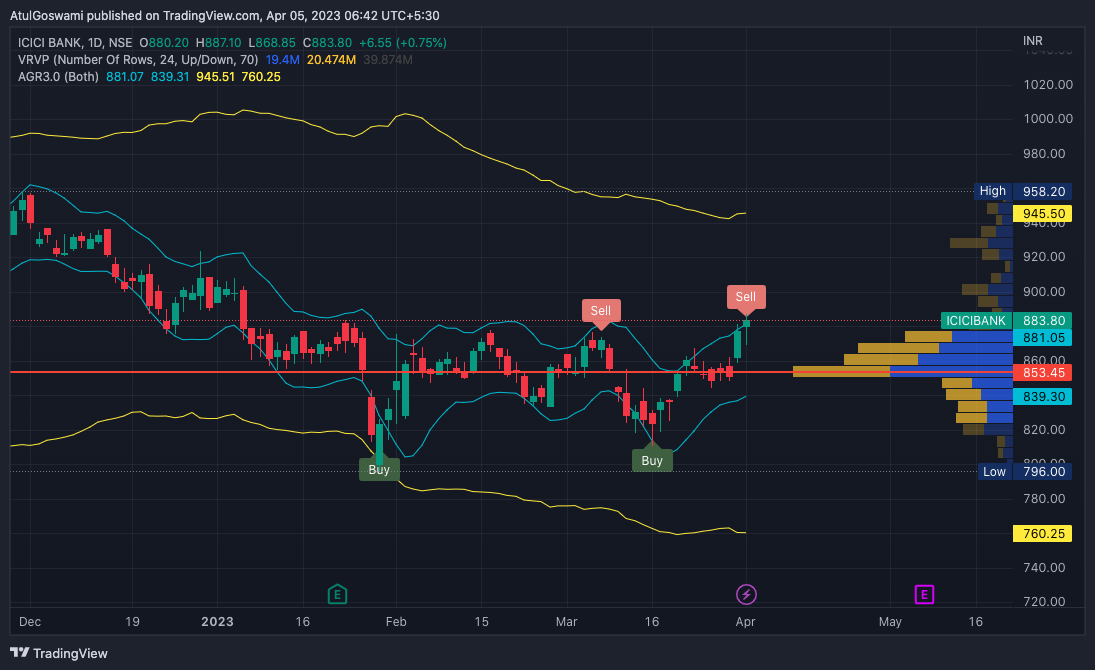
Task: Click the VRVP 19.4M up volume value
Action: point(282,60)
